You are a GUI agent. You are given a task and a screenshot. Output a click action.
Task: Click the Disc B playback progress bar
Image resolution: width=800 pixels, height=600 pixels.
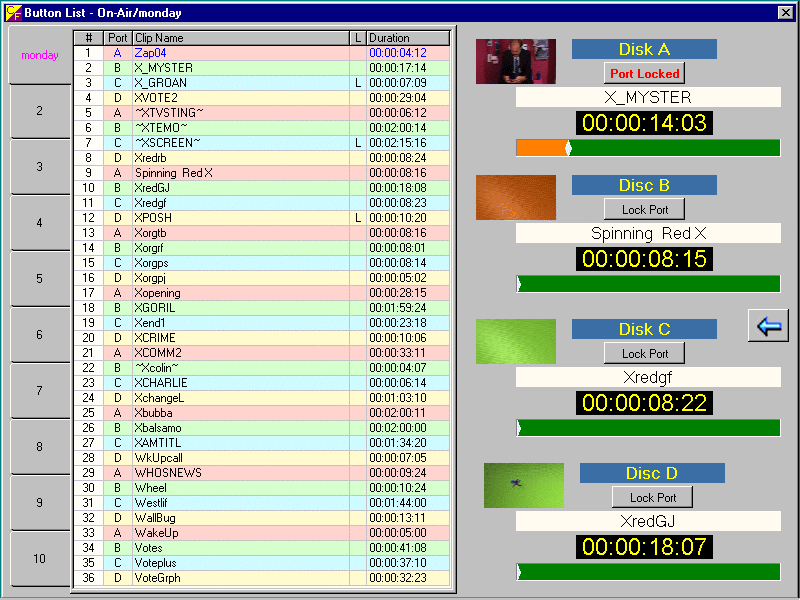[647, 284]
